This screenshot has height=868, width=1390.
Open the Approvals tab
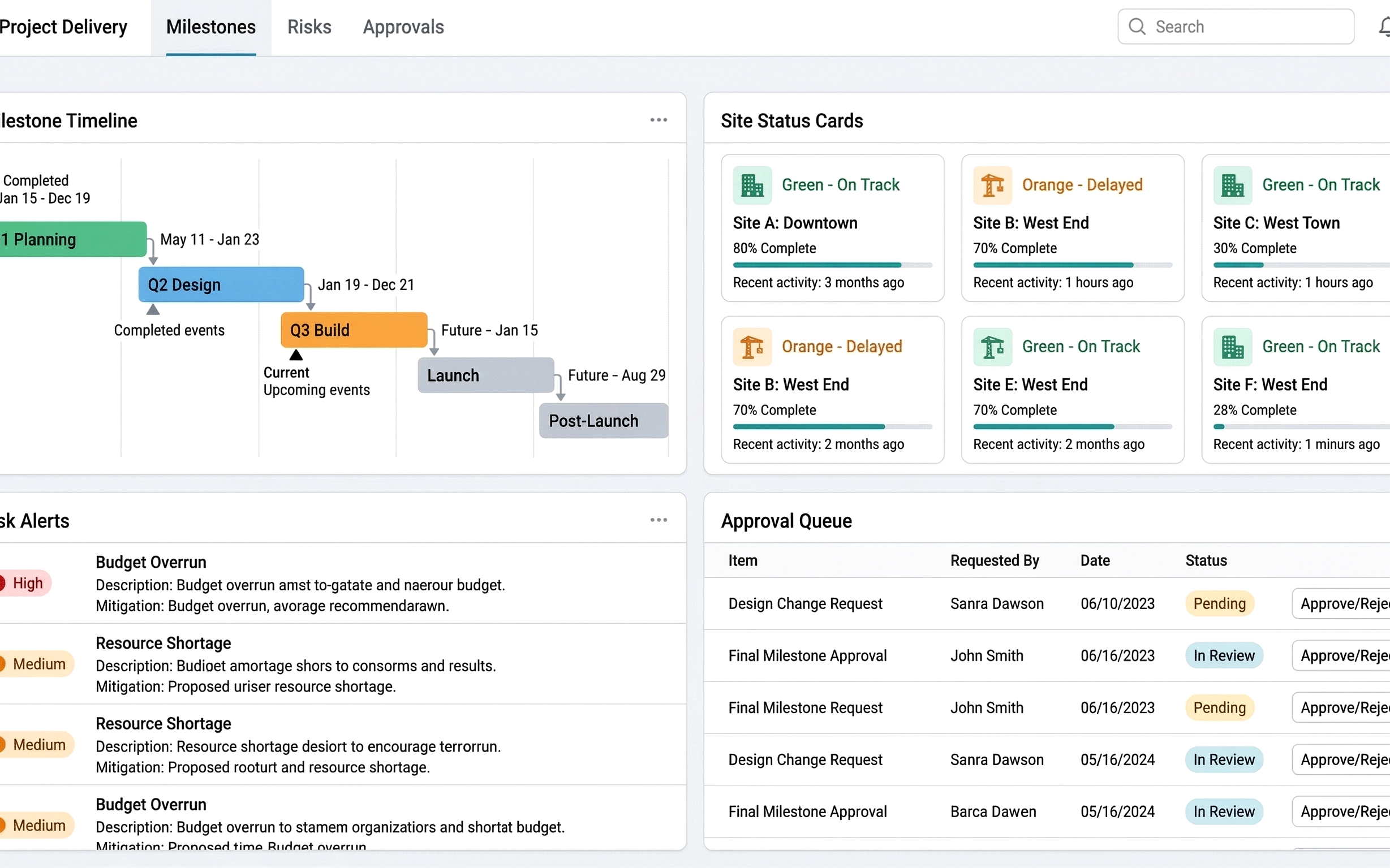[403, 27]
